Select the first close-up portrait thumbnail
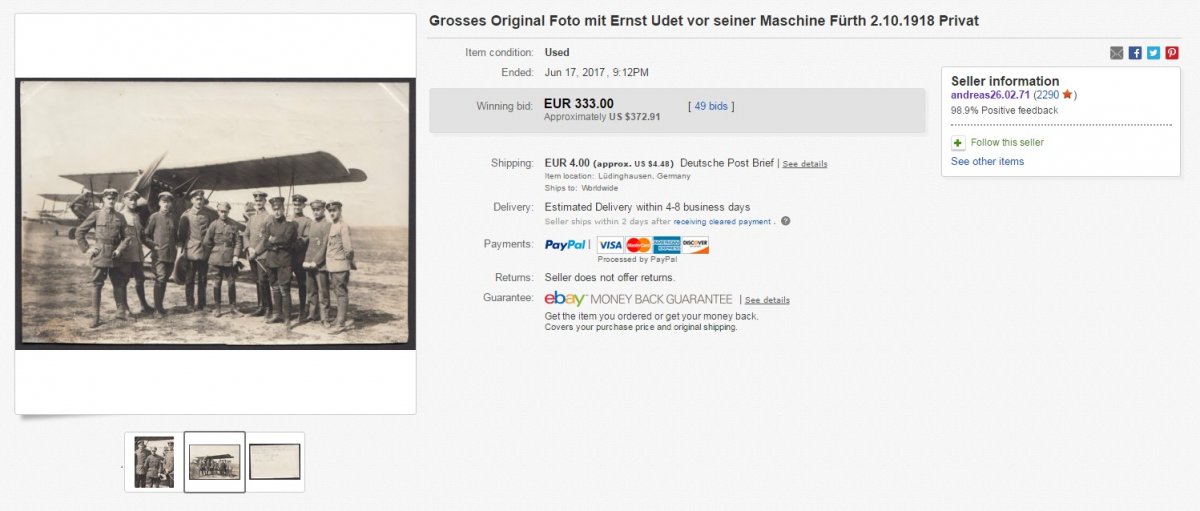Screen dimensions: 1200x511 tap(154, 462)
